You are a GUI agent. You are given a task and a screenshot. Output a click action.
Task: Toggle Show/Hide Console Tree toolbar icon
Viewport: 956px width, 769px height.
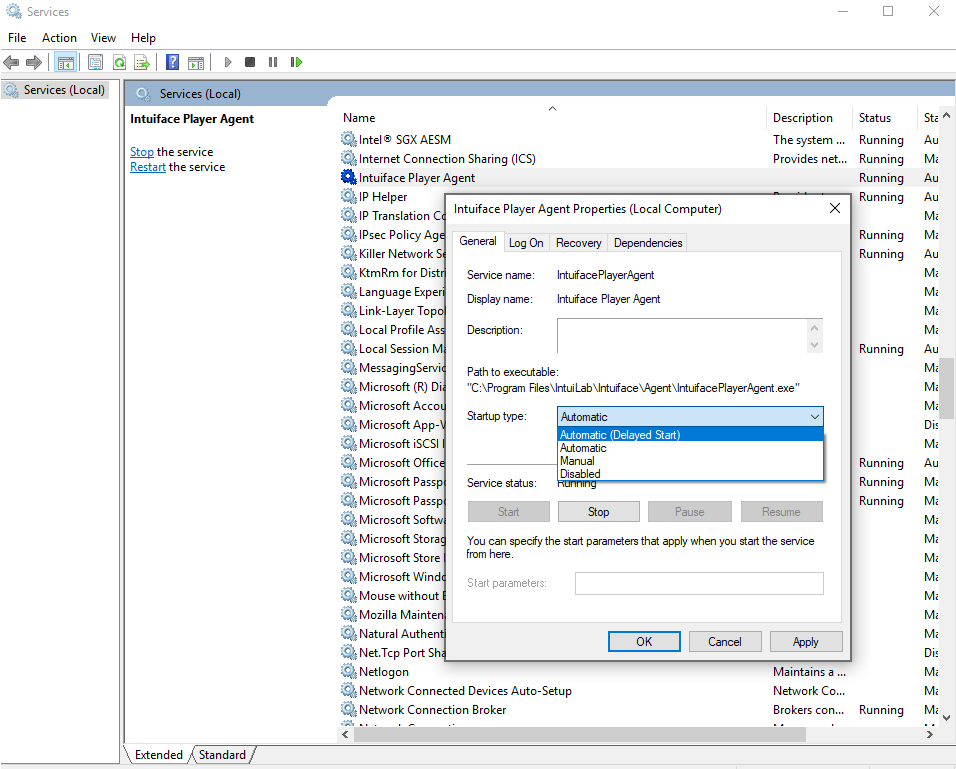pyautogui.click(x=65, y=62)
